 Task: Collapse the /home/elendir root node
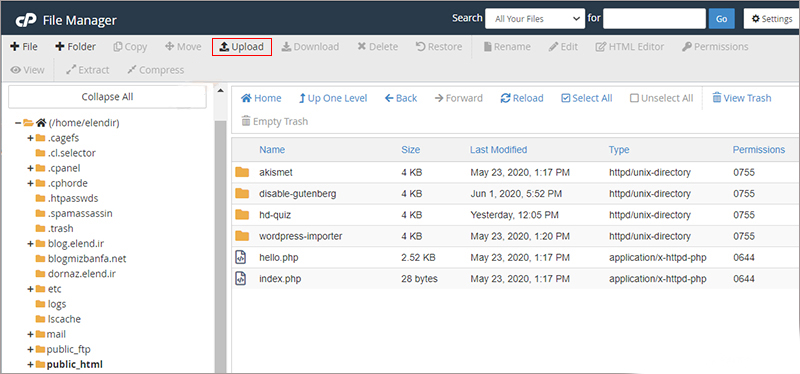18,123
